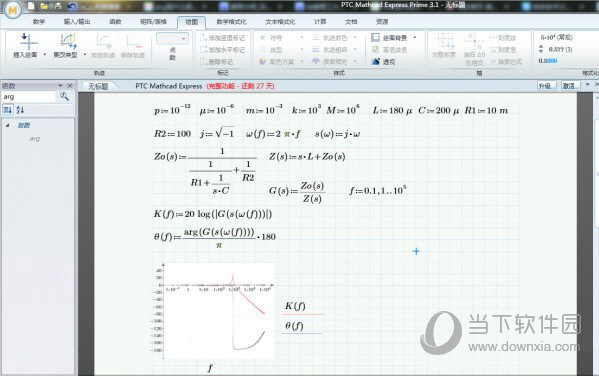Image resolution: width=599 pixels, height=376 pixels.
Task: Click the Remove Trace icon in the ribbon
Action: coord(133,41)
